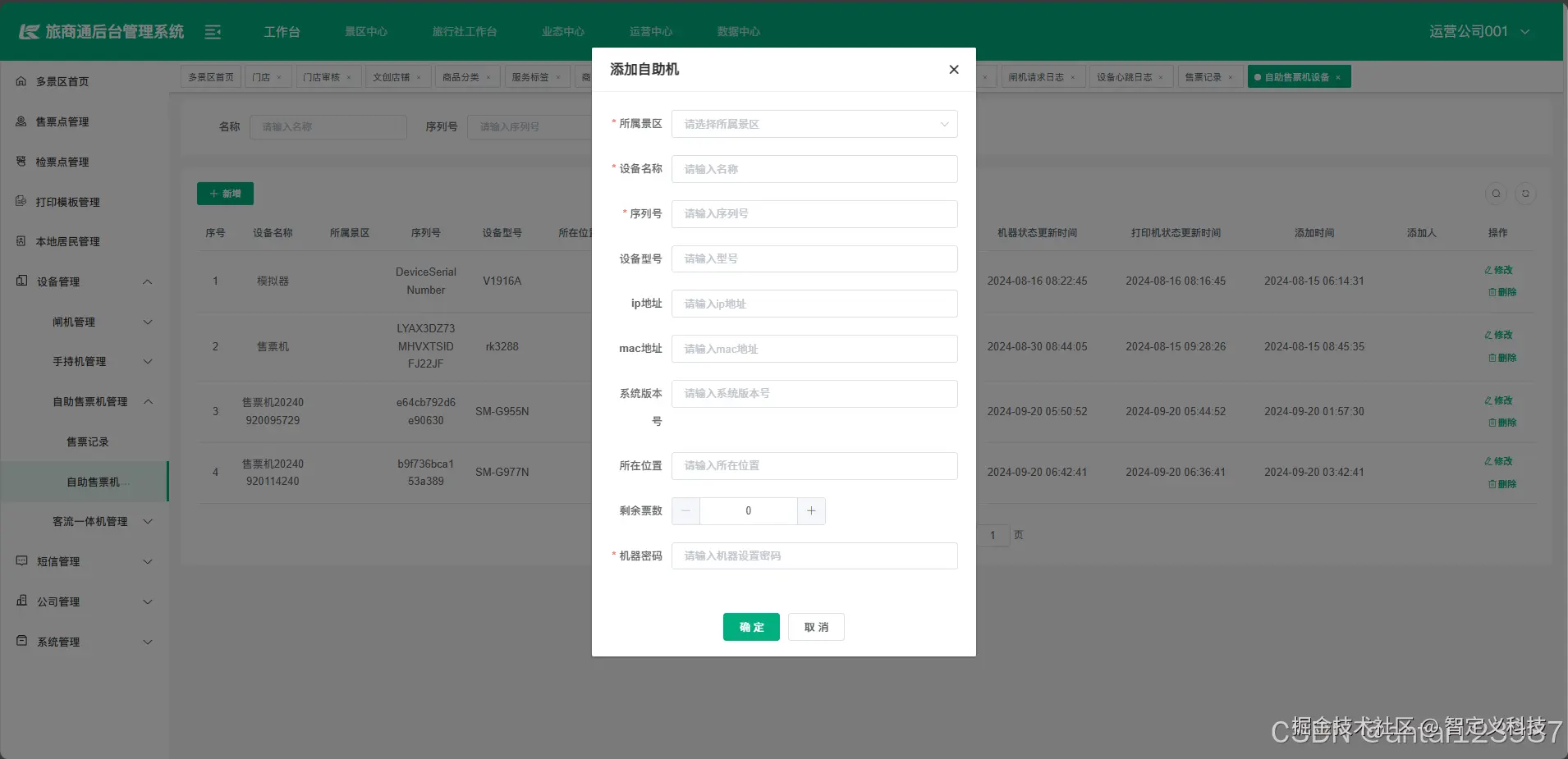Switch to the 门店审核 tab
Viewport: 1568px width, 759px height.
coord(321,77)
